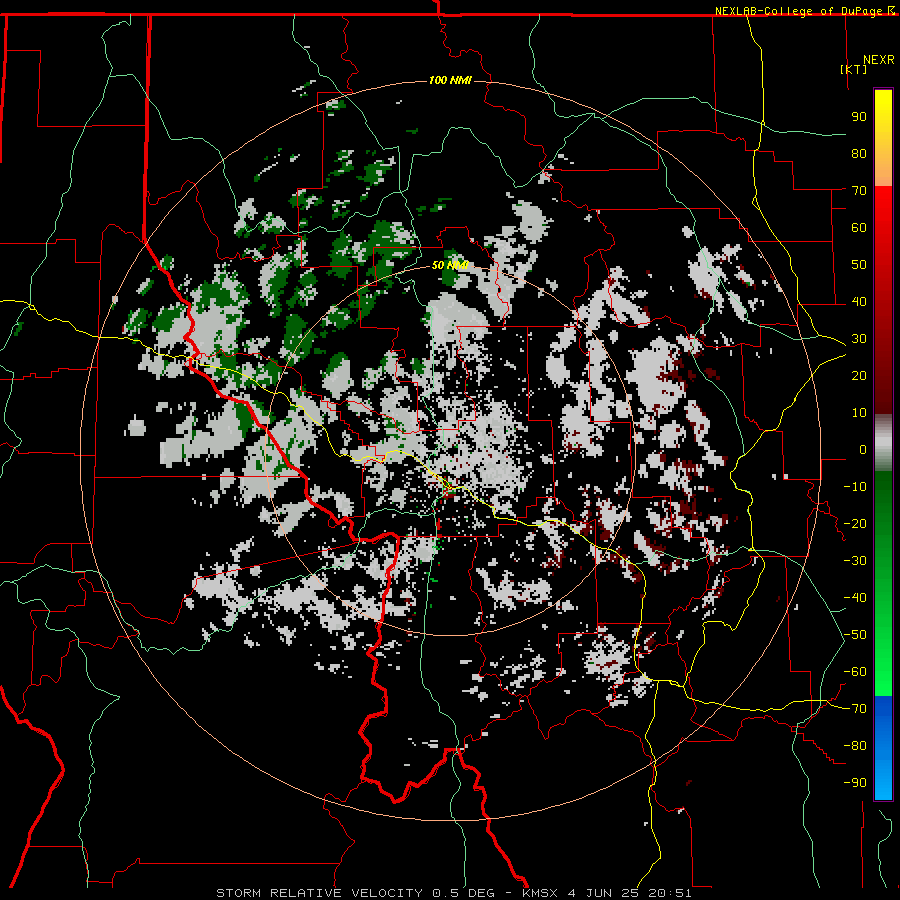Click the -80 scale value

(x=855, y=746)
